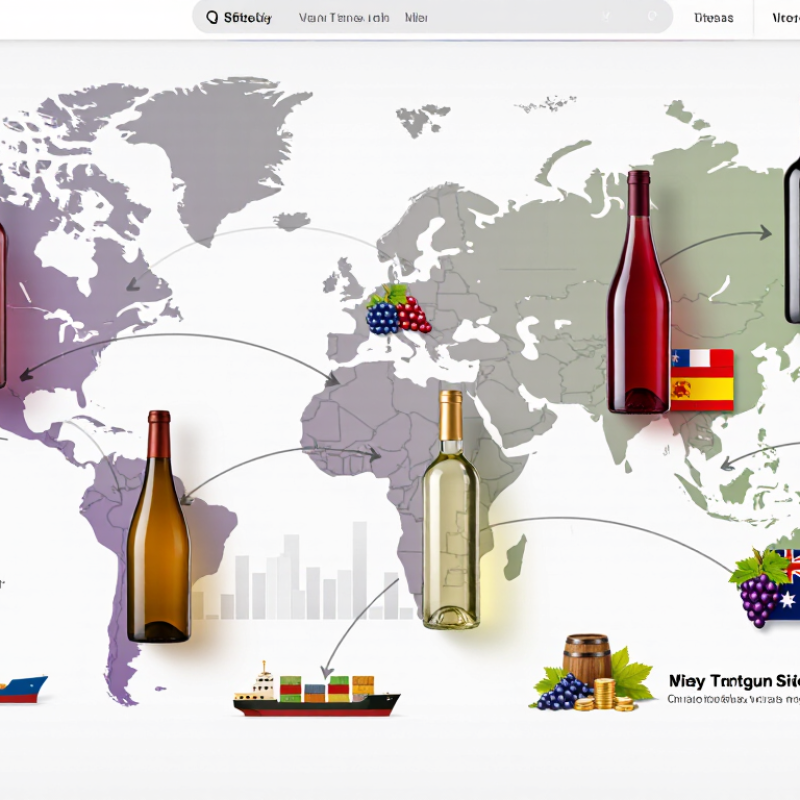Select the amber wine bottle over South America
Image resolution: width=800 pixels, height=800 pixels.
159,527
